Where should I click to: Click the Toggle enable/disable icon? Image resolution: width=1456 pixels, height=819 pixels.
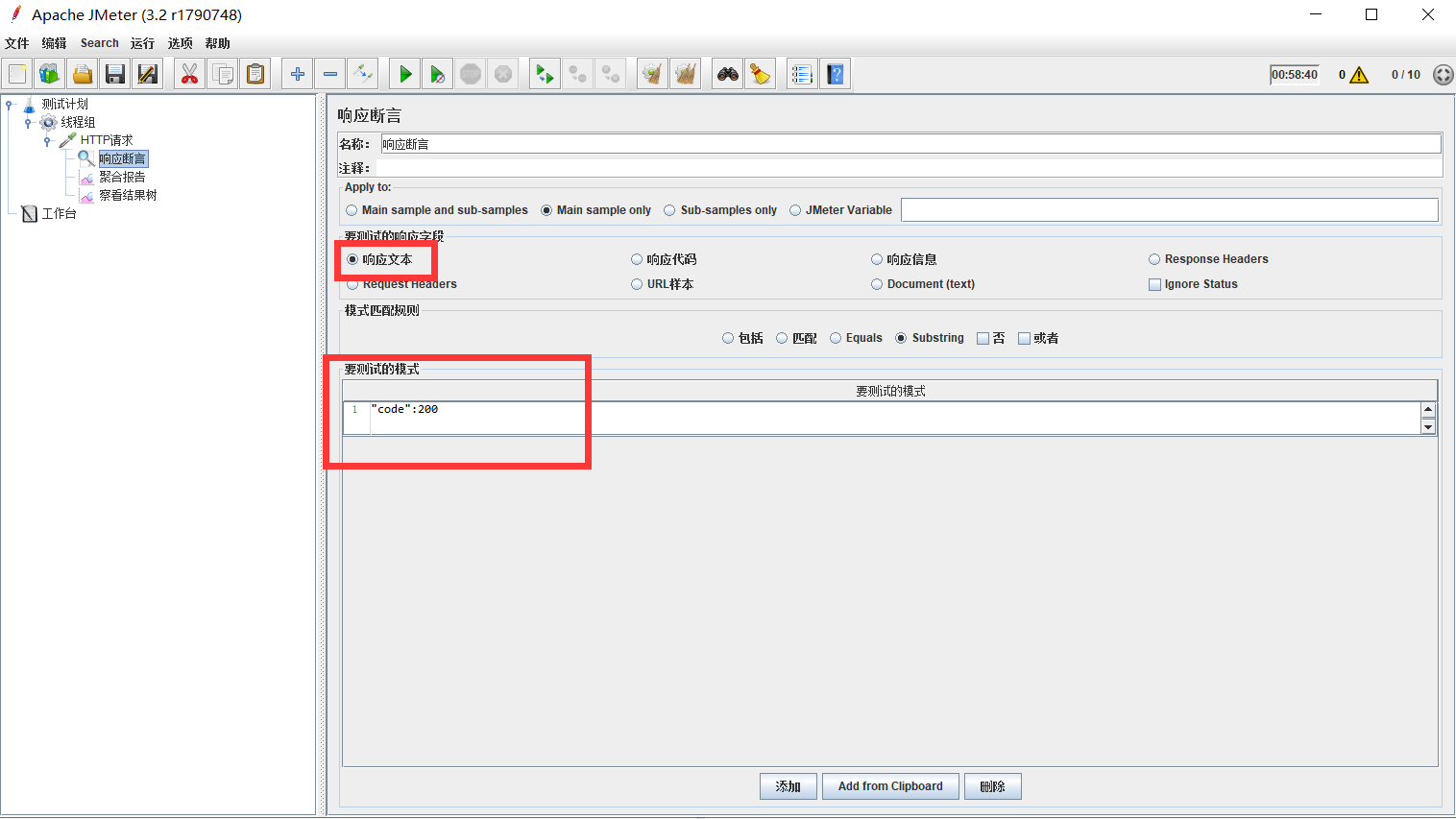[x=363, y=74]
